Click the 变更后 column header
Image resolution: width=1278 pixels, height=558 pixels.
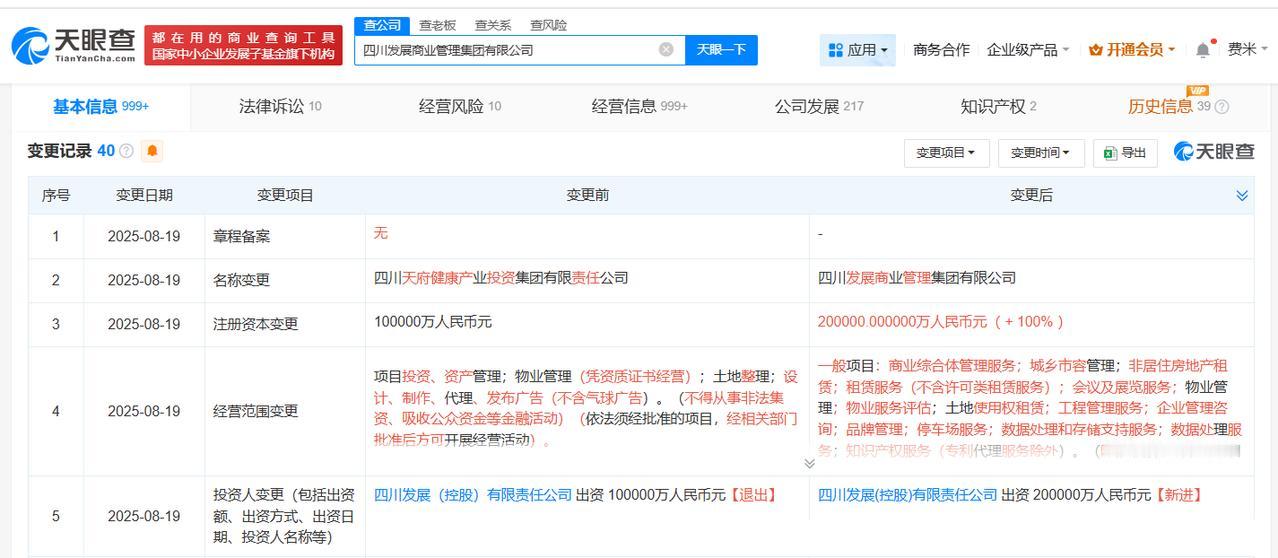click(1031, 195)
